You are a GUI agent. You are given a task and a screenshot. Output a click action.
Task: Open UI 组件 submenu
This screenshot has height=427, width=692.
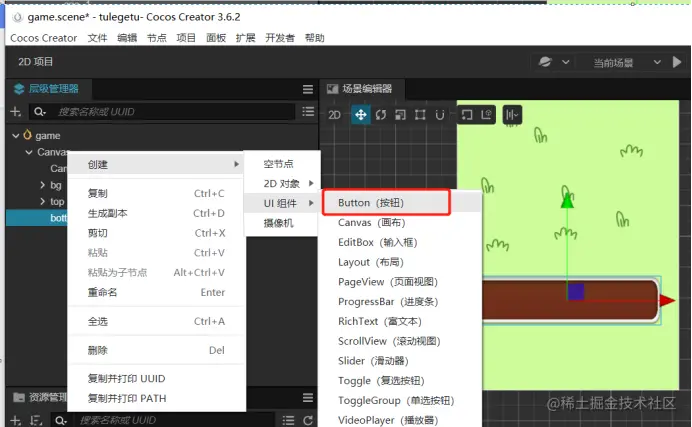click(282, 203)
